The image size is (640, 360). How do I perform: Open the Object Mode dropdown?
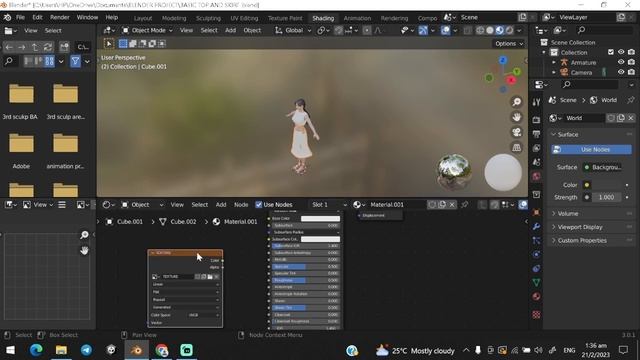[148, 30]
